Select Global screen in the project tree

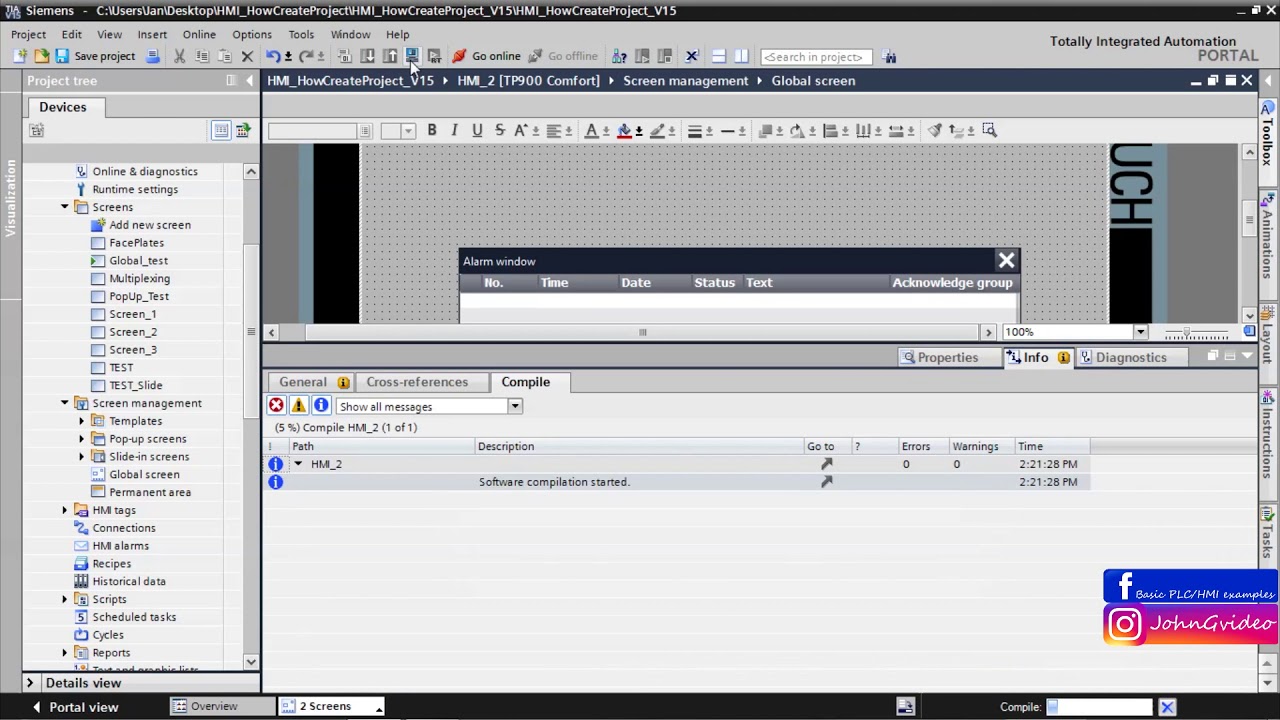144,474
